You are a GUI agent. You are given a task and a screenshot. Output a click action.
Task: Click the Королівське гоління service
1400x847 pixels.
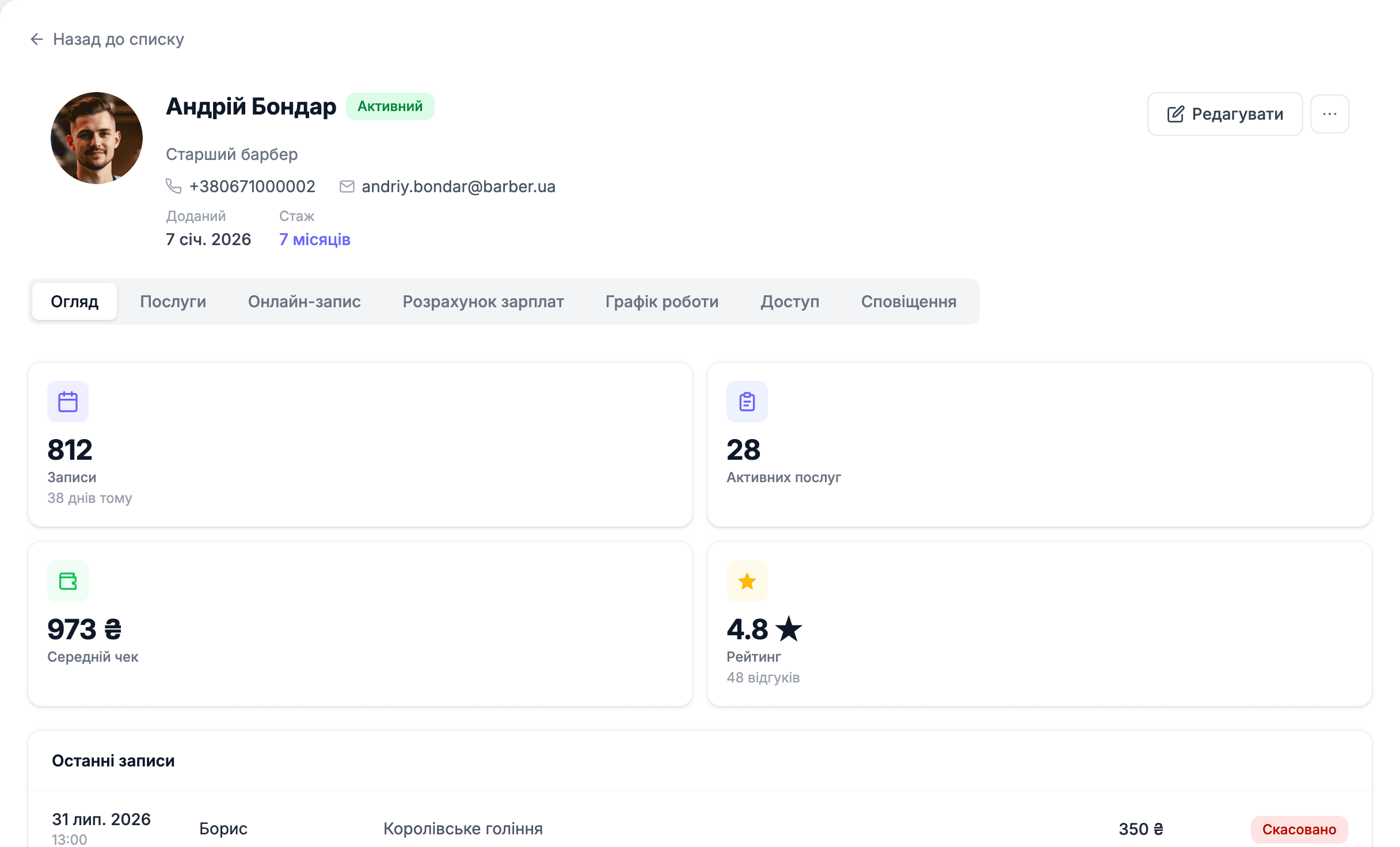463,829
